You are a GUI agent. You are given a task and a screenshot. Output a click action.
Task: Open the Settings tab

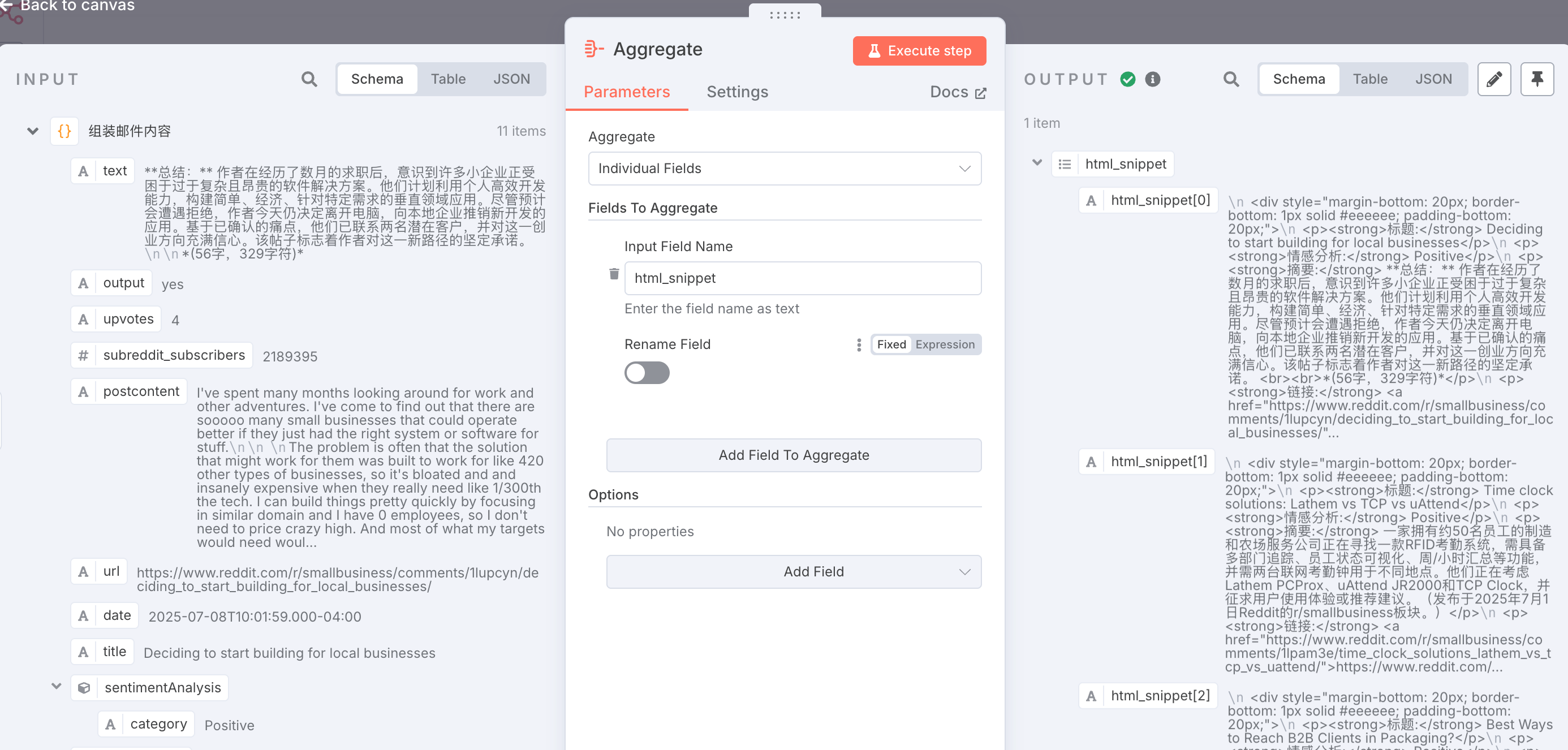[x=736, y=92]
